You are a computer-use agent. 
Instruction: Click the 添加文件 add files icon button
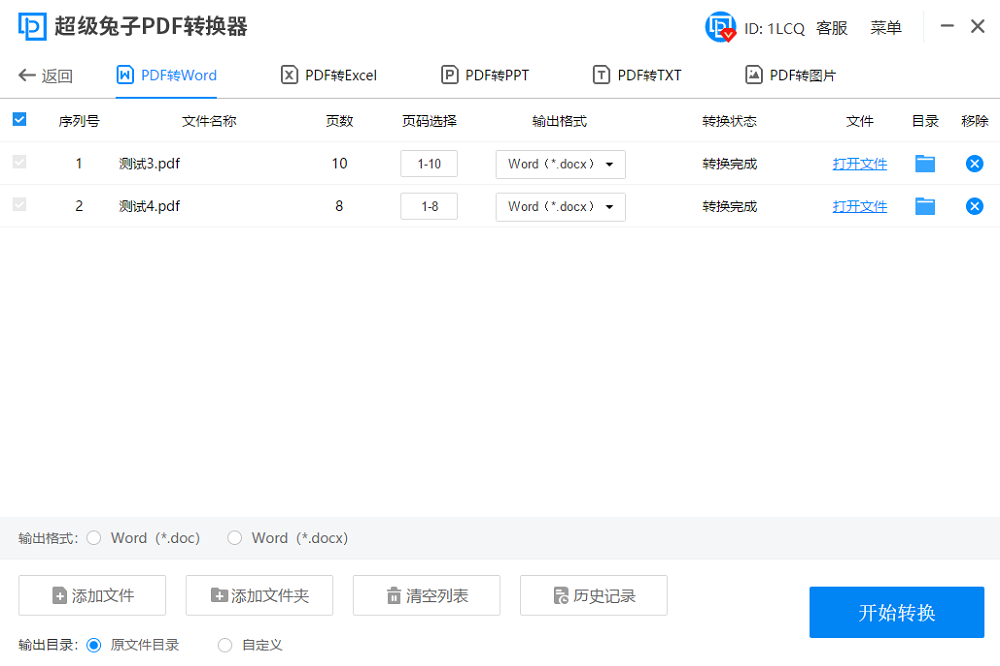92,595
